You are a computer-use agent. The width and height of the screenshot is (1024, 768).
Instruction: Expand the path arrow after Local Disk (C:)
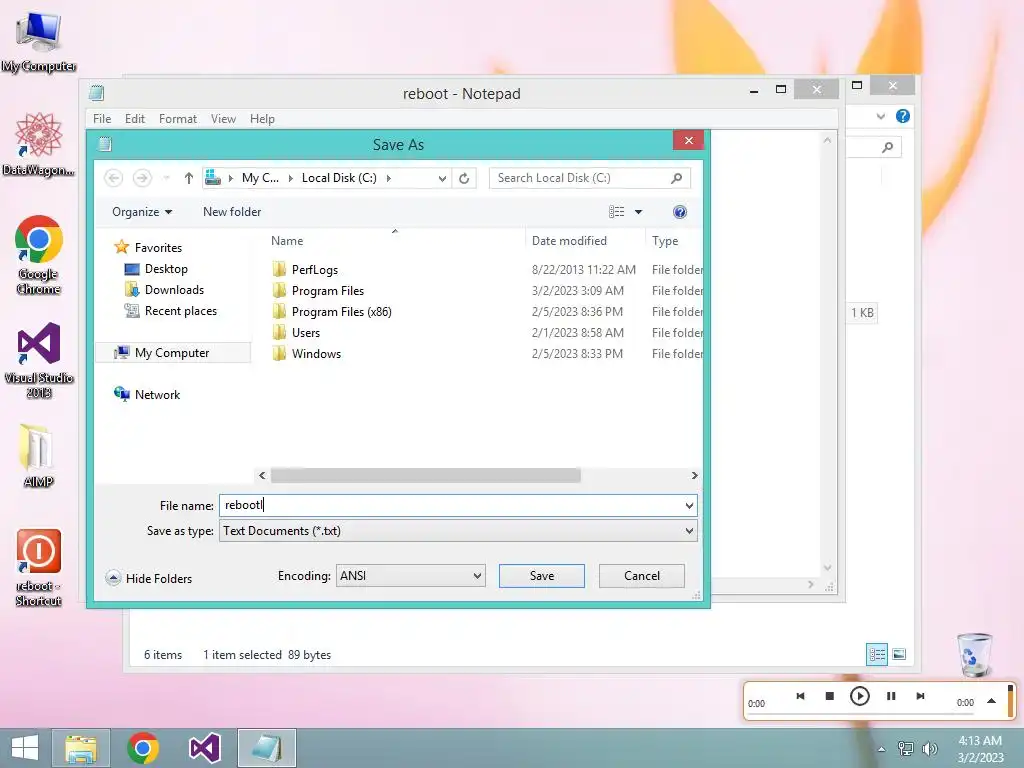point(389,178)
